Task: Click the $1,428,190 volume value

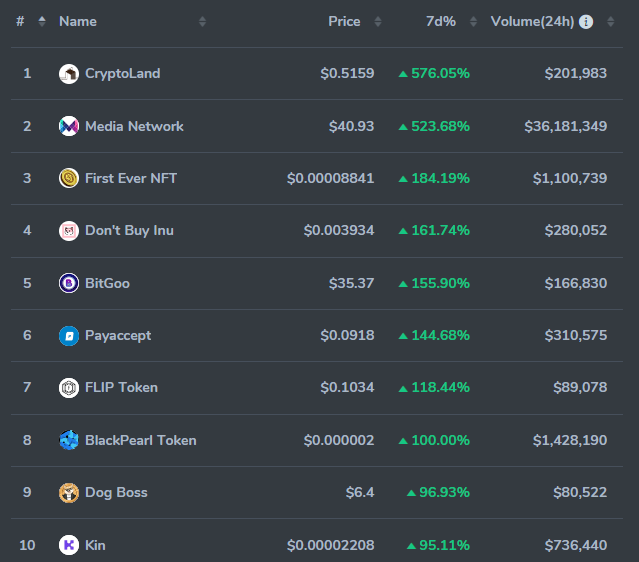Action: pyautogui.click(x=570, y=440)
